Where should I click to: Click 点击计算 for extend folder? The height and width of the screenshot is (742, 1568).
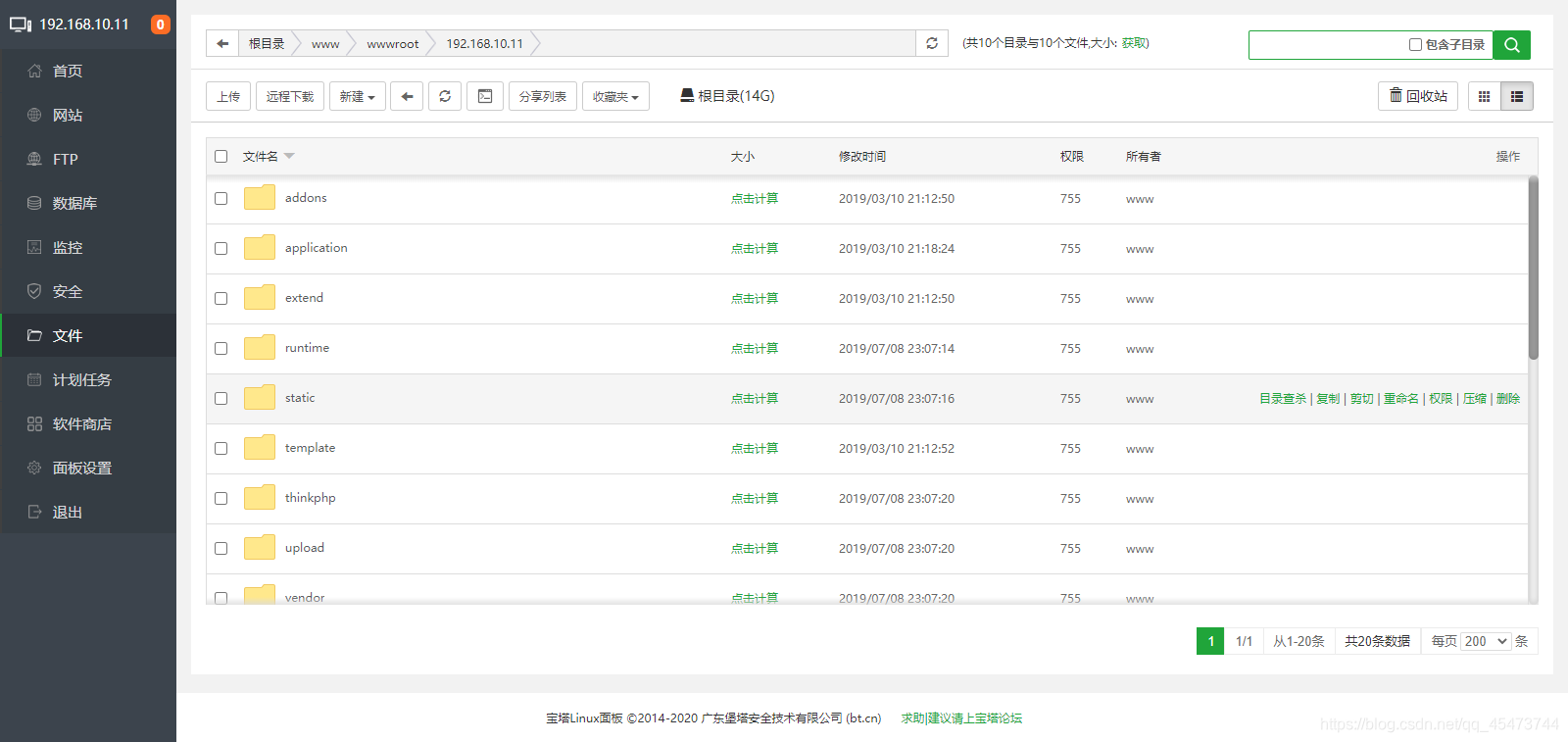click(x=755, y=298)
